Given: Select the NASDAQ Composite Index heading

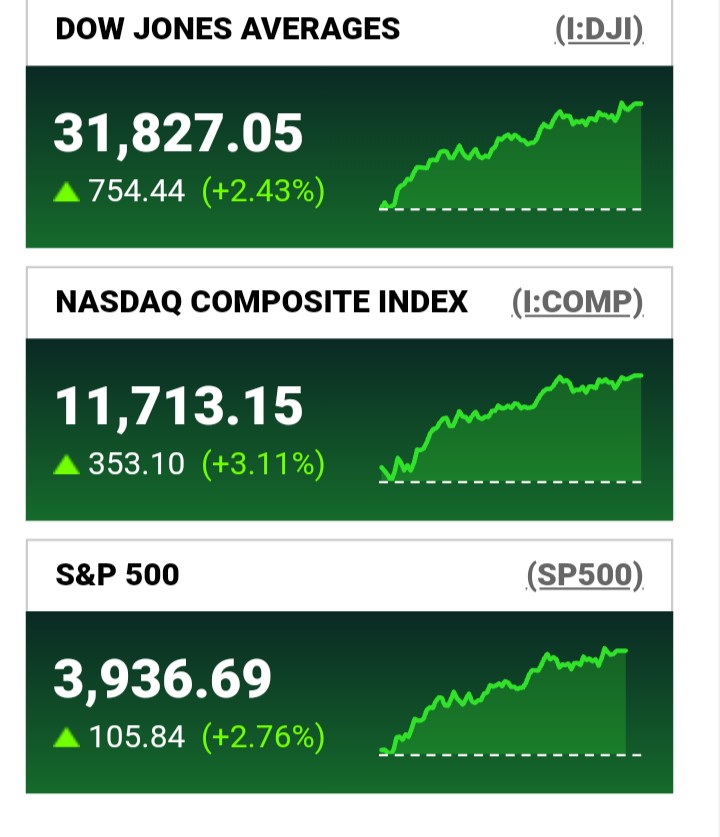Looking at the screenshot, I should point(261,302).
